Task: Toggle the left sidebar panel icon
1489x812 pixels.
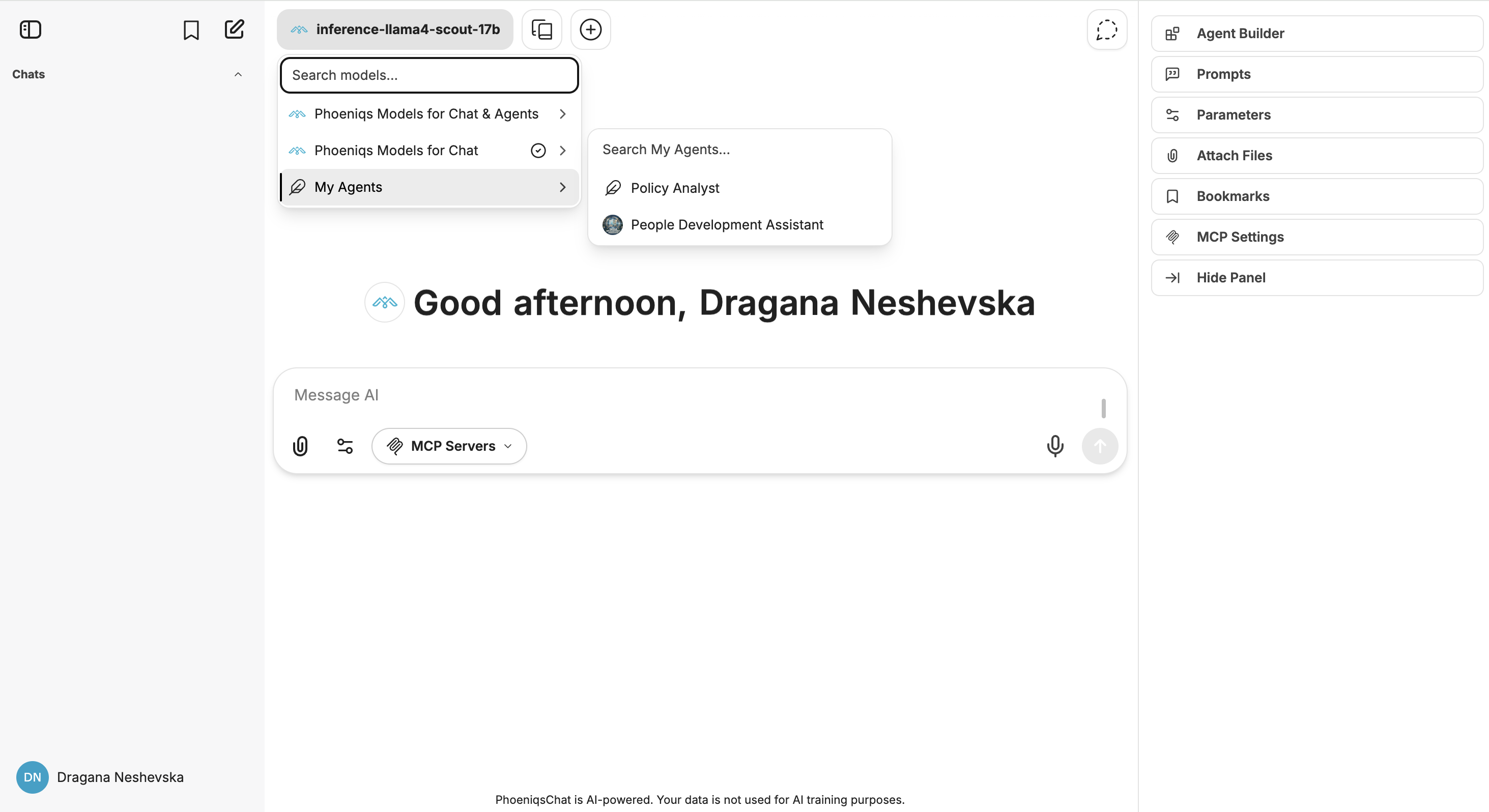Action: click(30, 30)
